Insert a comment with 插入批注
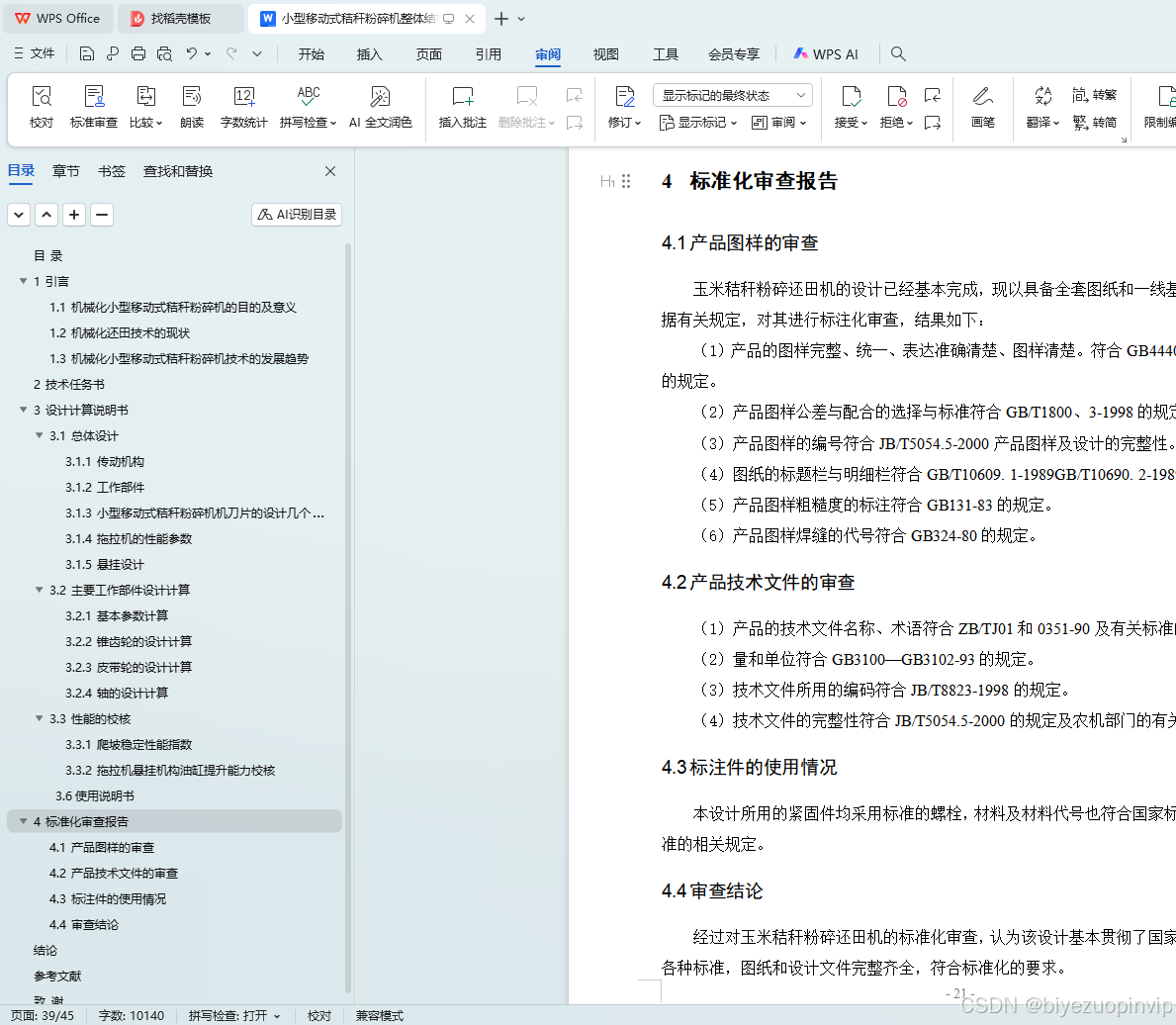Image resolution: width=1176 pixels, height=1025 pixels. click(463, 107)
